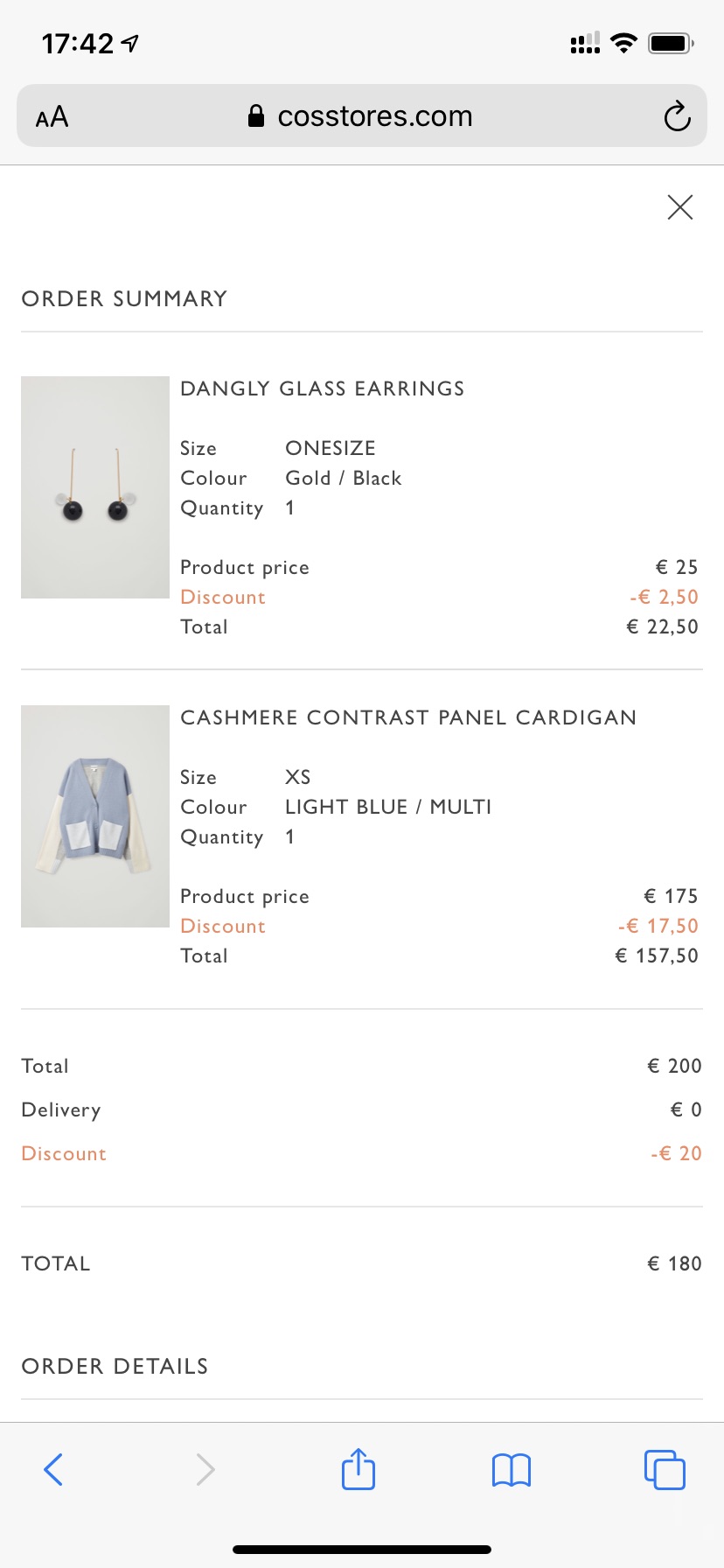
Task: Tap the padlock icon in address bar
Action: (256, 115)
